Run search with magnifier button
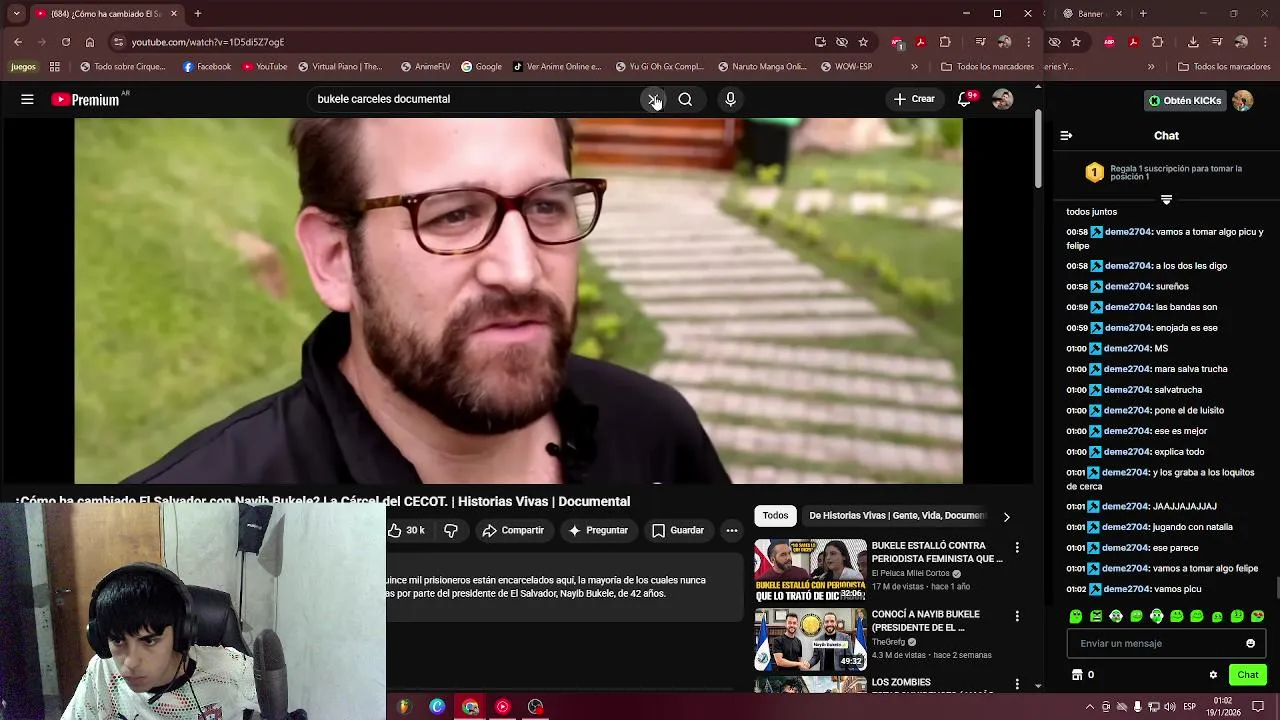The width and height of the screenshot is (1280, 720). [x=685, y=99]
